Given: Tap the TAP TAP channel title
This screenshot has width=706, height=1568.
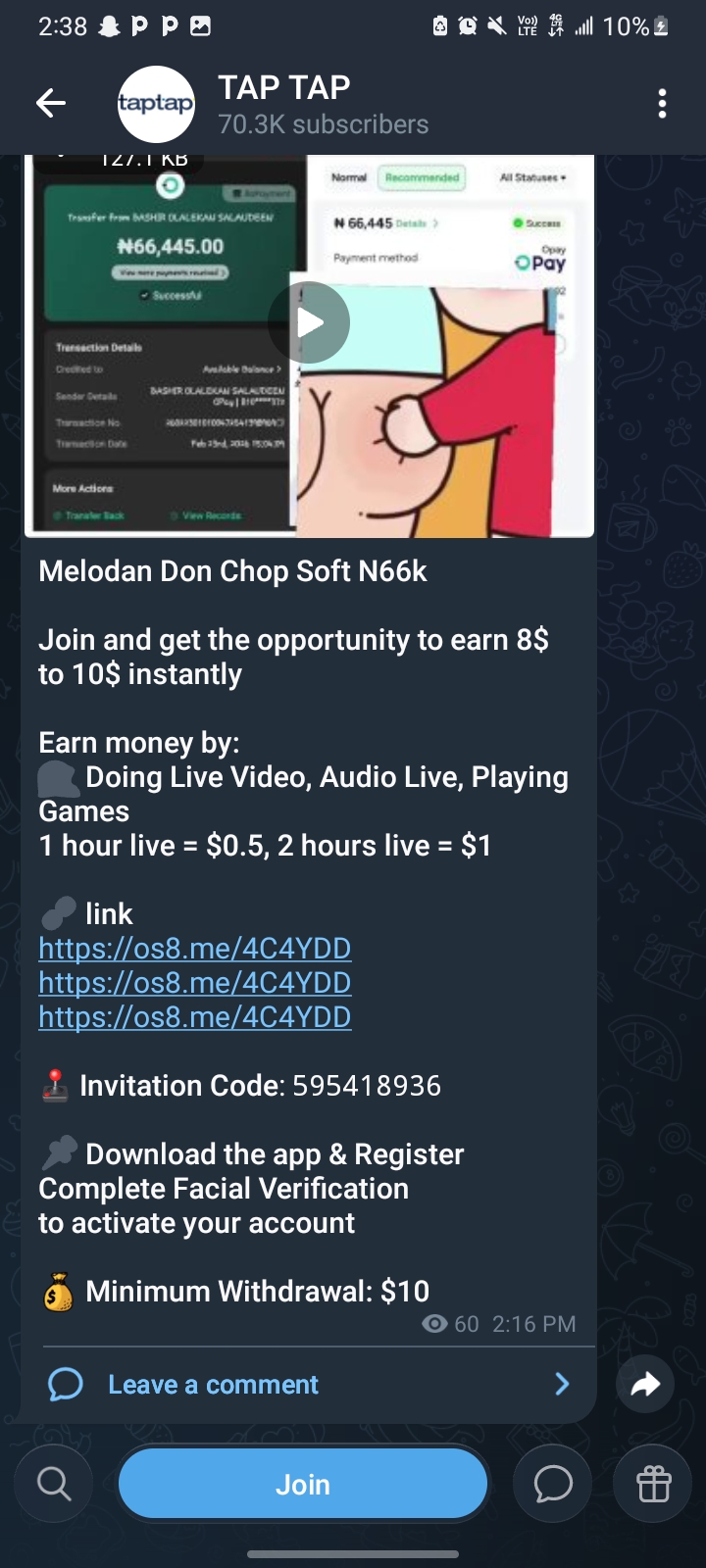Looking at the screenshot, I should 284,87.
